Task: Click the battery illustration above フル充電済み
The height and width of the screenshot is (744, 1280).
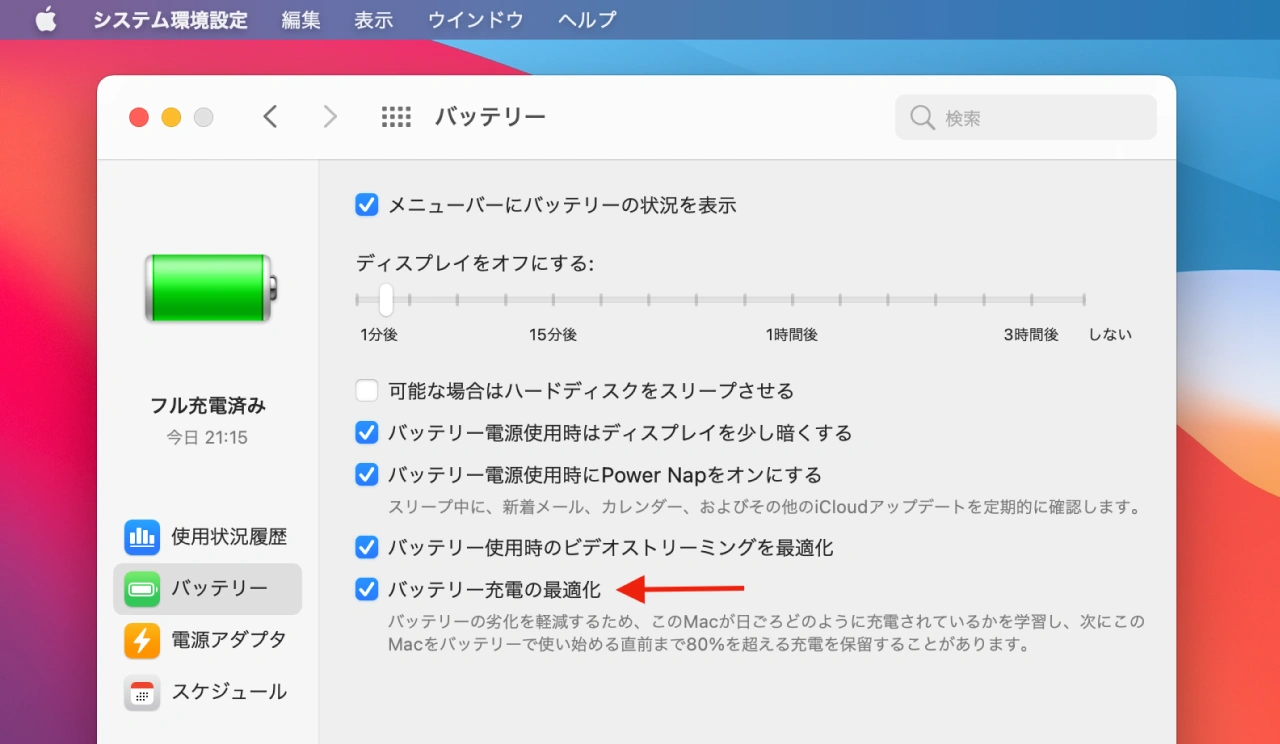Action: [x=207, y=288]
